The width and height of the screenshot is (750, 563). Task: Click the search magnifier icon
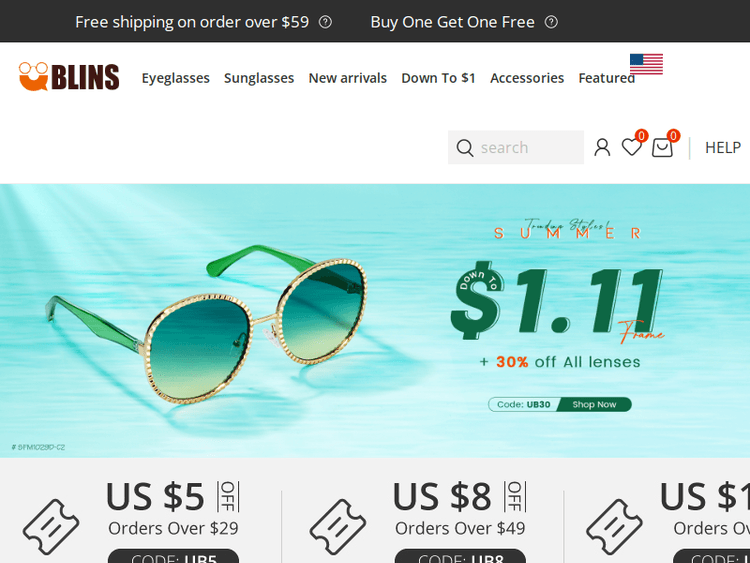click(464, 147)
